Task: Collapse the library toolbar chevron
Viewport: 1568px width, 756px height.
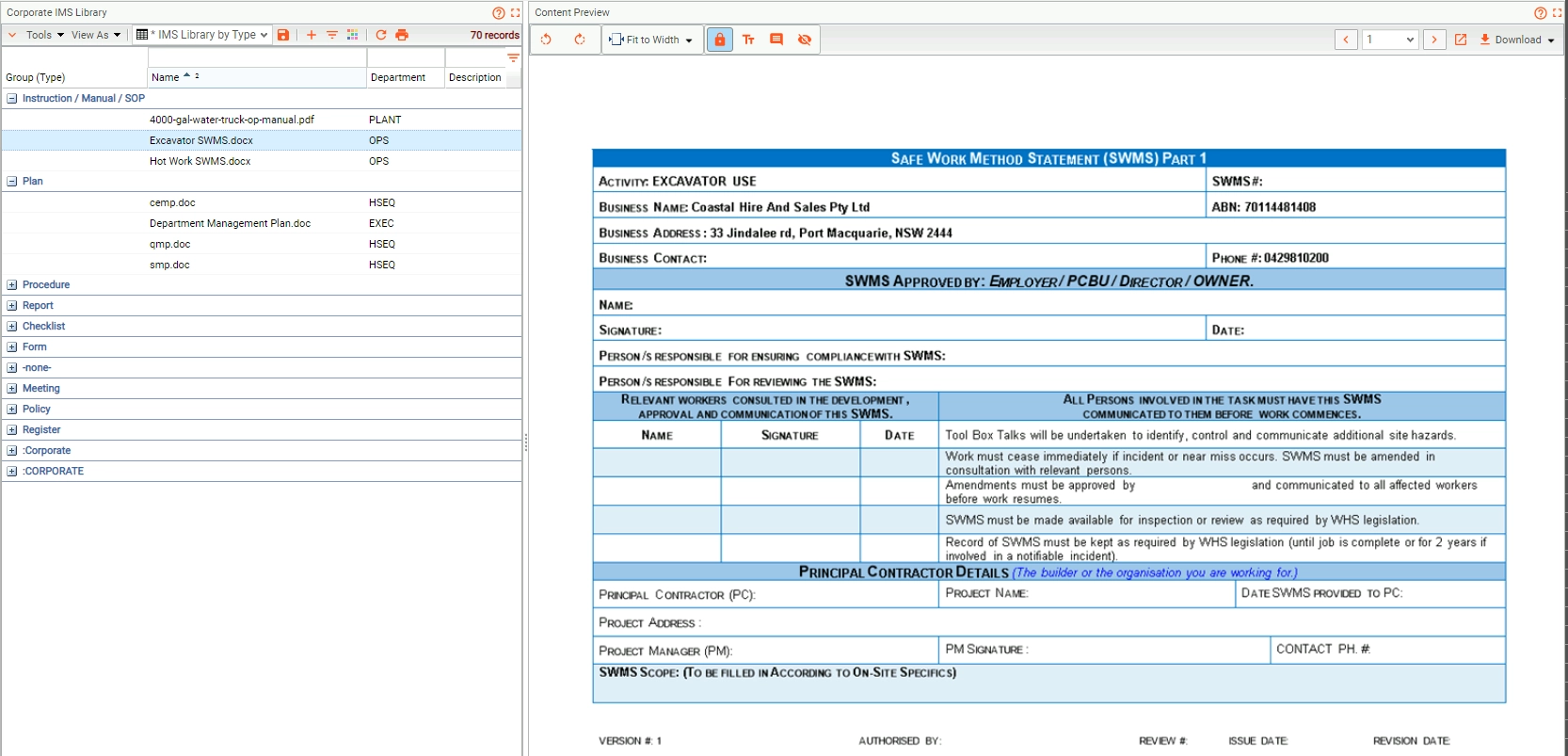Action: click(x=12, y=35)
